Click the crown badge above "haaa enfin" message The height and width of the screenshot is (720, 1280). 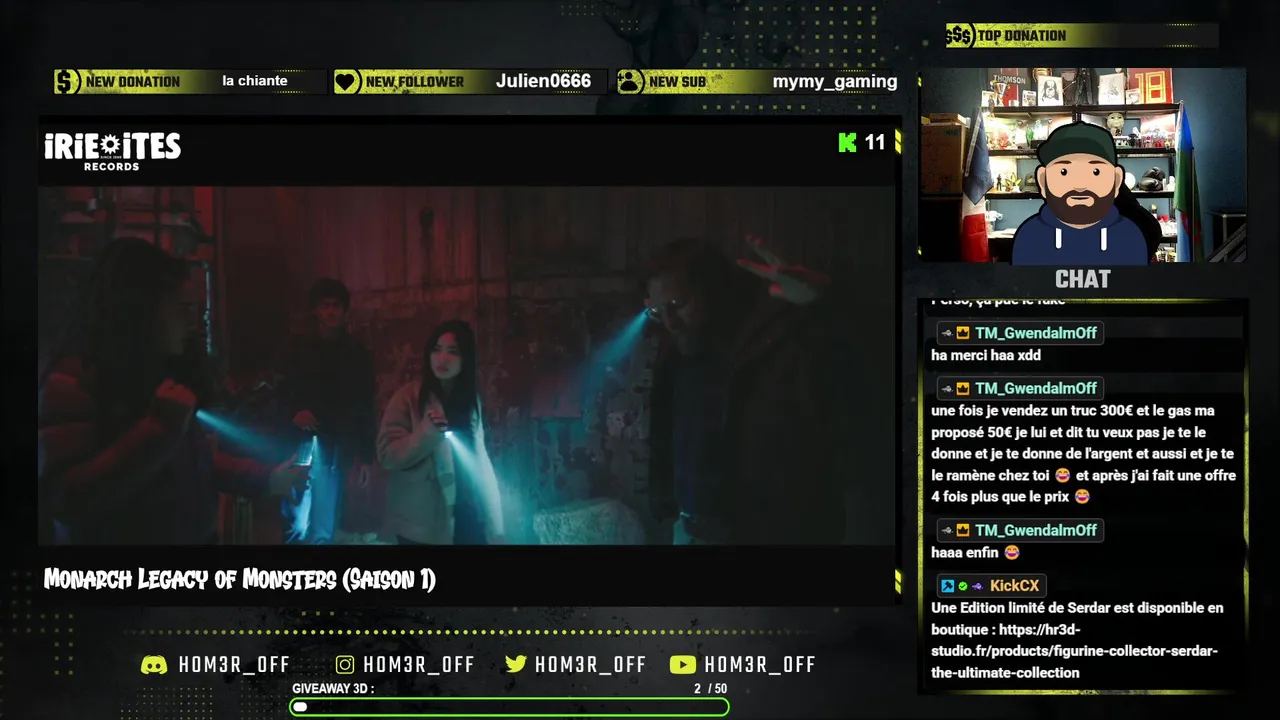coord(962,531)
